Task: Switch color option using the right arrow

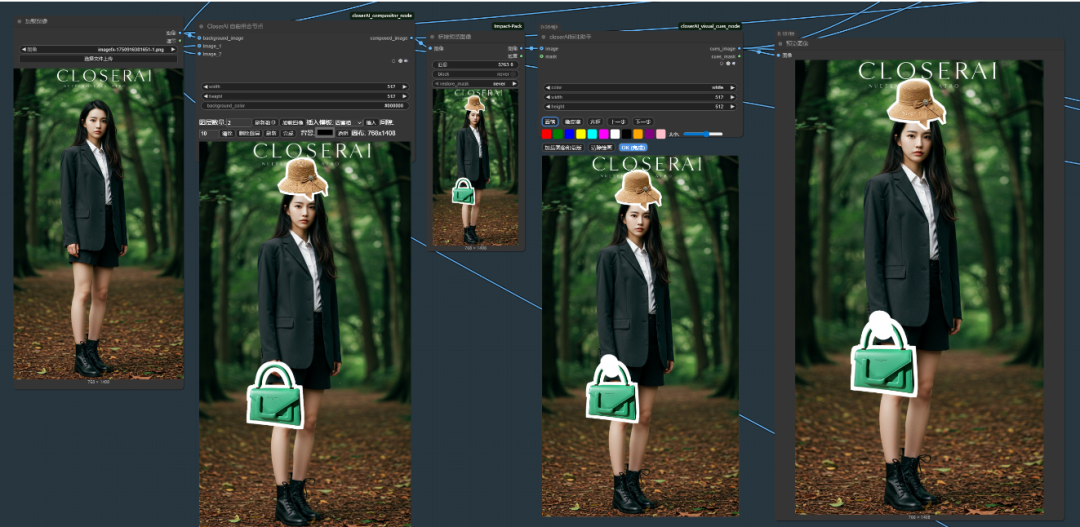Action: coord(732,87)
